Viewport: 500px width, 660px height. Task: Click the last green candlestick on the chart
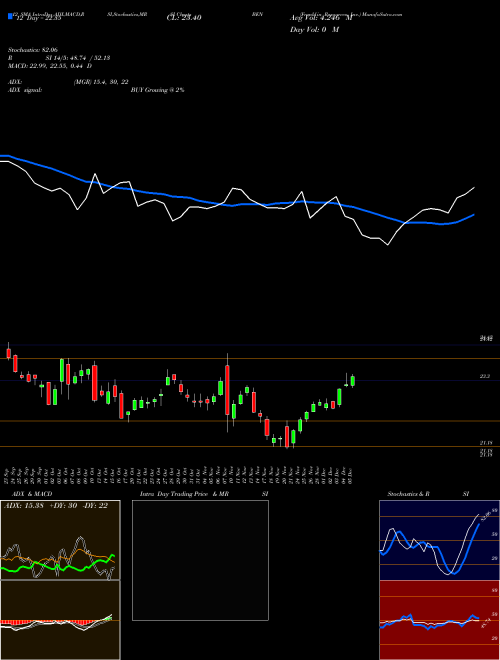click(x=352, y=381)
